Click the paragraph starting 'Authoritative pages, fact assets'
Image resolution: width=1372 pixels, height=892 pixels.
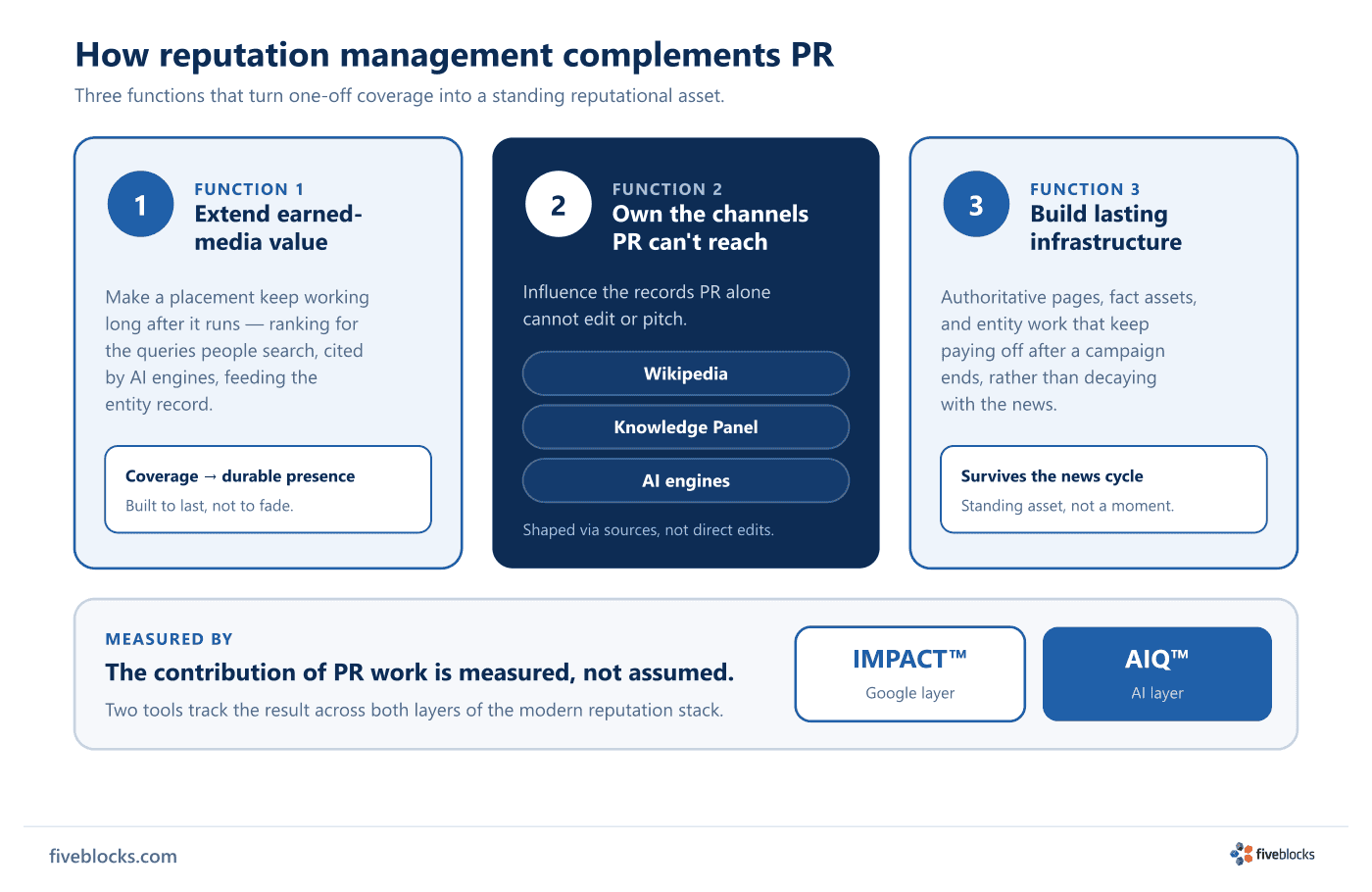[x=1069, y=351]
